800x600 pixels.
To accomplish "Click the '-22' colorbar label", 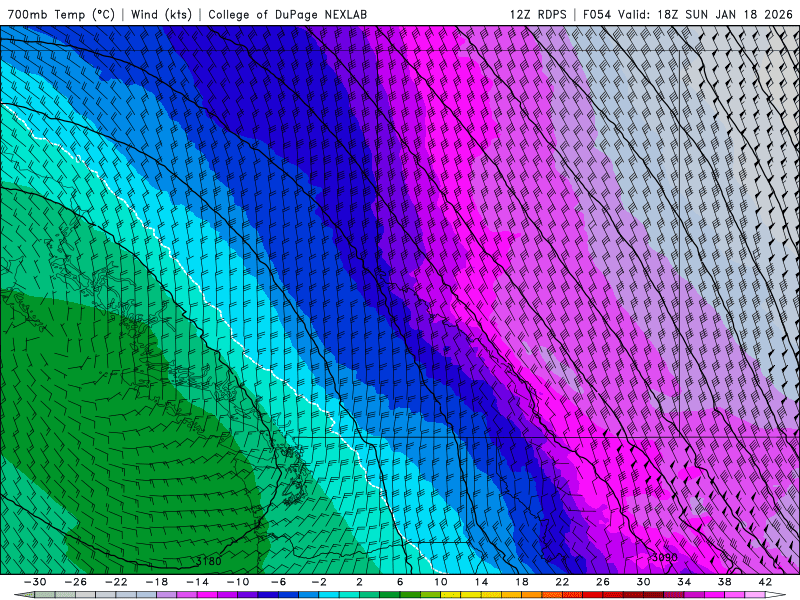I will (x=116, y=582).
